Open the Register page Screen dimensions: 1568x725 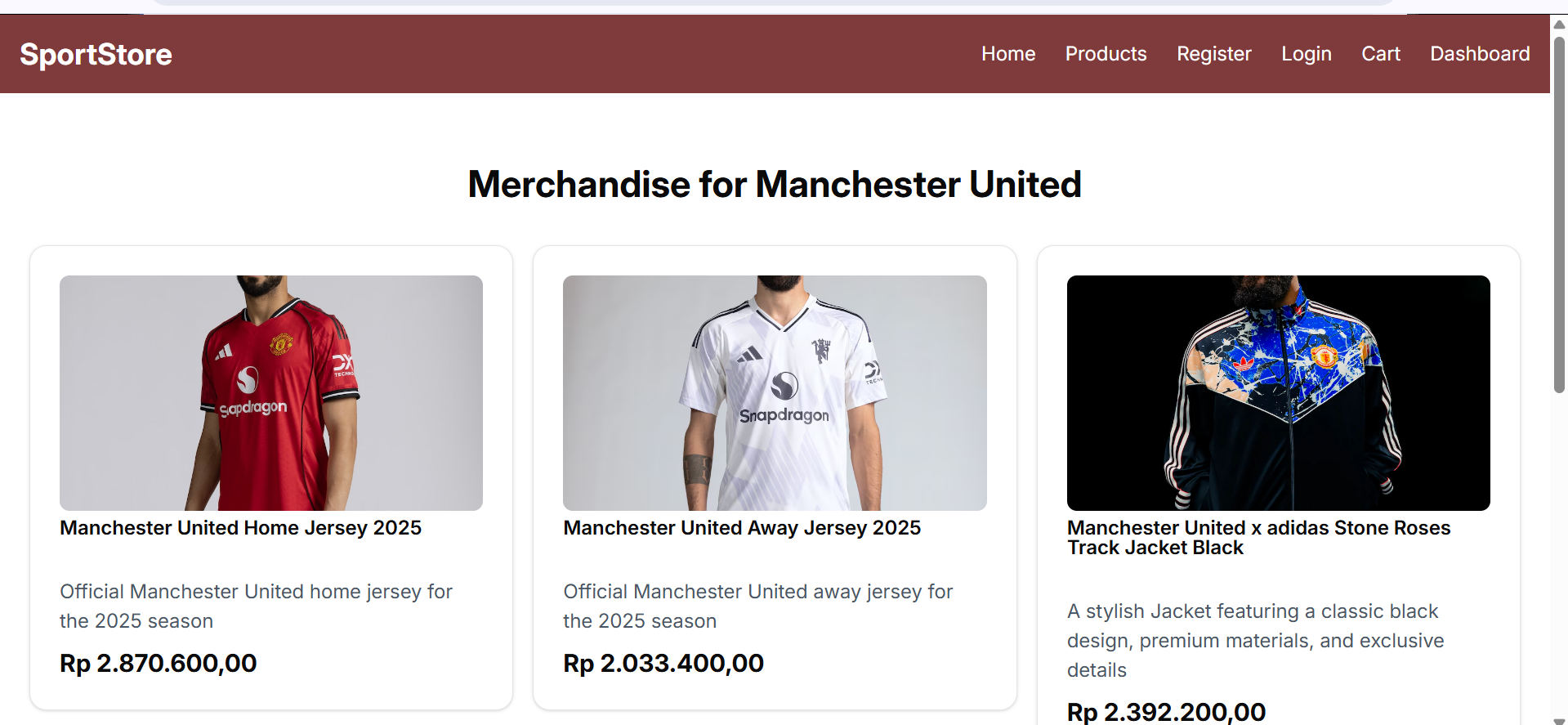tap(1213, 54)
